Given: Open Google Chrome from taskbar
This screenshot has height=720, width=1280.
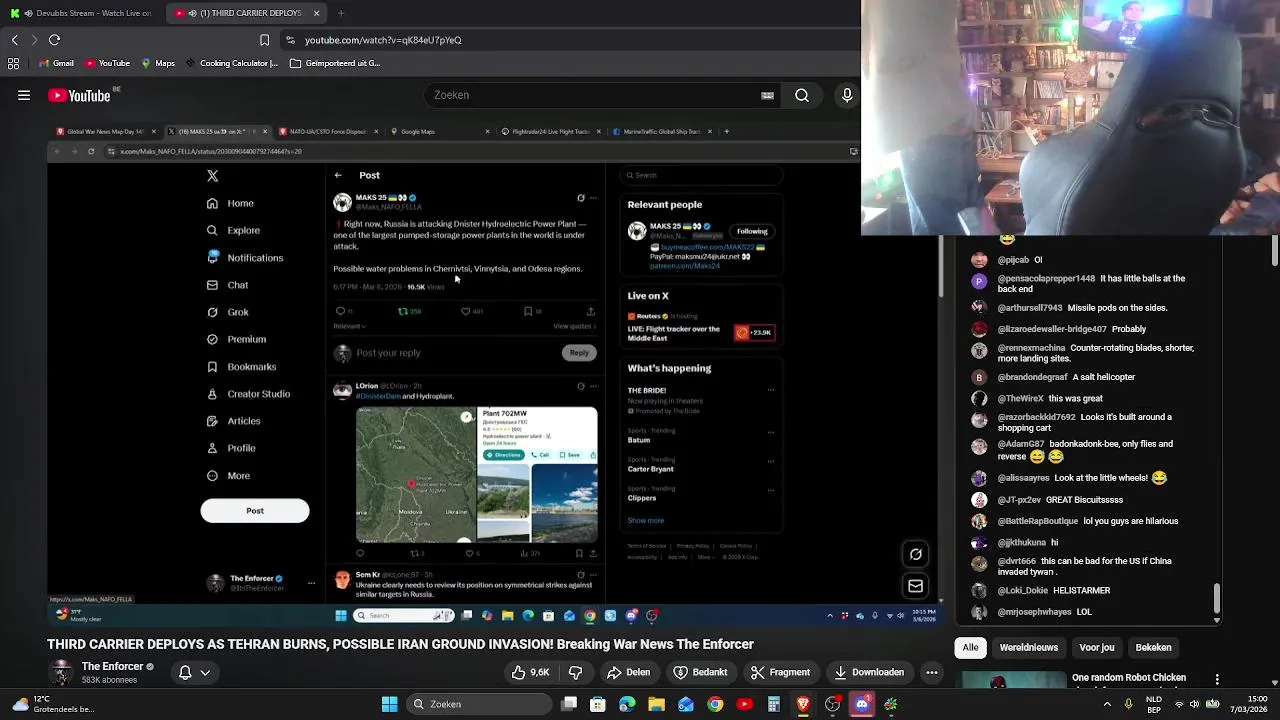Looking at the screenshot, I should (x=715, y=704).
